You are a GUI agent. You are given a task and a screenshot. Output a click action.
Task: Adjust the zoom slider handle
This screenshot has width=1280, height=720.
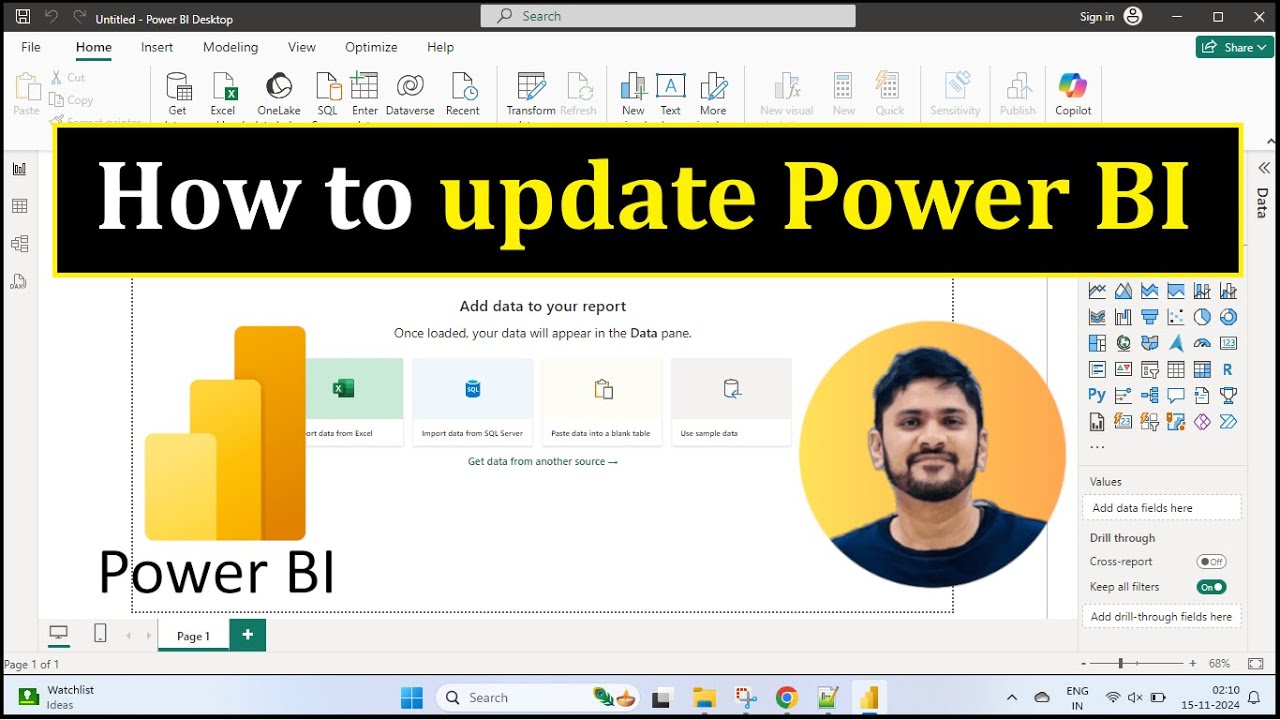(x=1121, y=663)
